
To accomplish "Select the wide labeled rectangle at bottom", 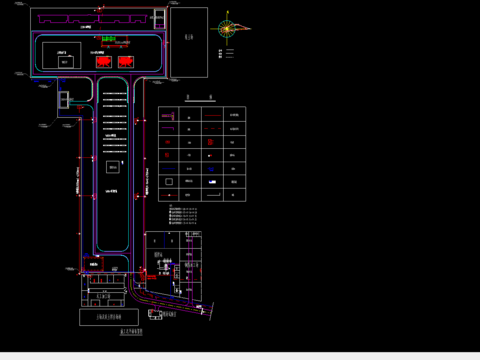I will pos(109,317).
